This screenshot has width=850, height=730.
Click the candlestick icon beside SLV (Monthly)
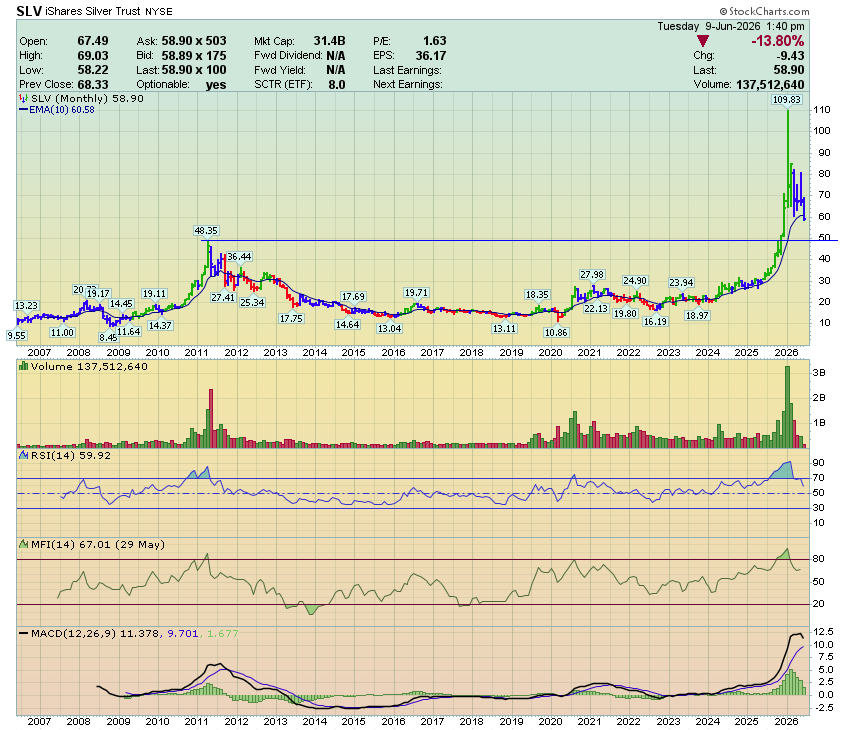(x=23, y=99)
